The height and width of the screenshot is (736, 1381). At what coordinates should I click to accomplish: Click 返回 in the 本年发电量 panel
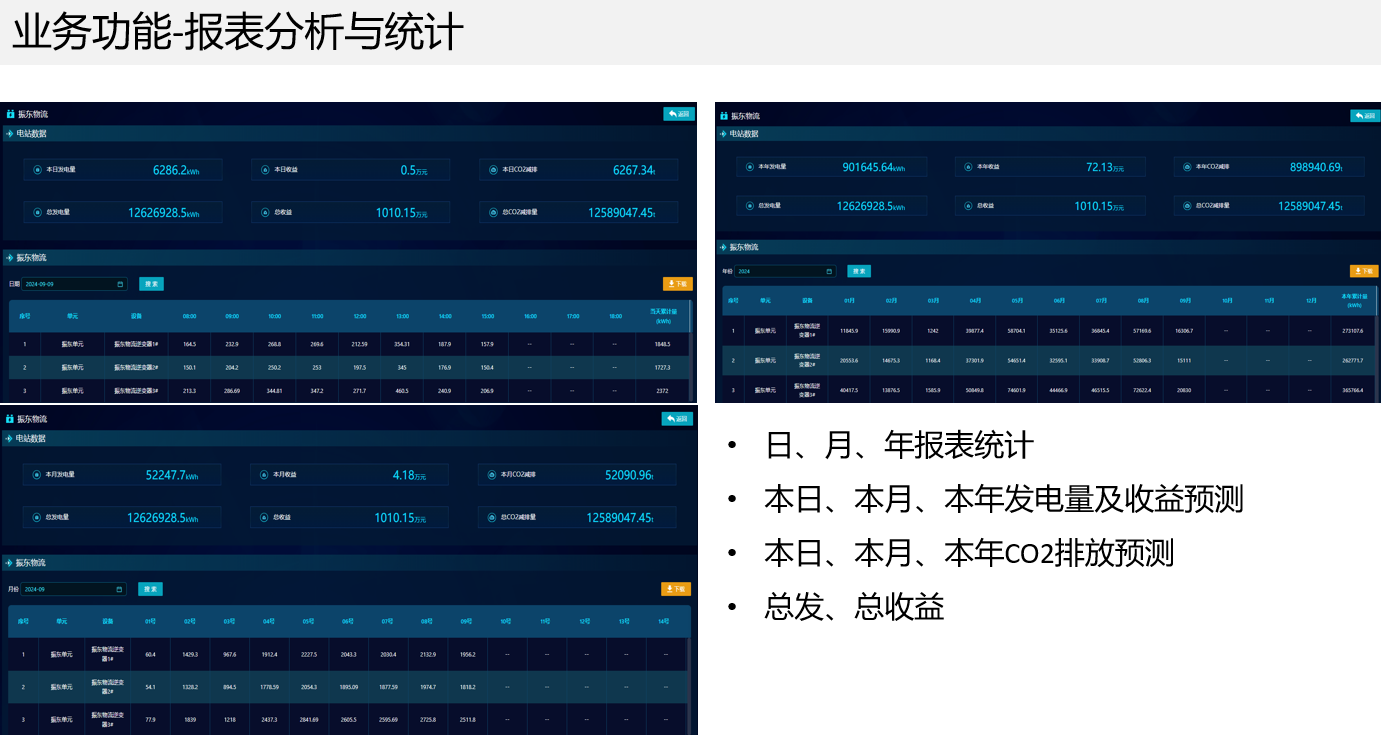(x=1364, y=116)
